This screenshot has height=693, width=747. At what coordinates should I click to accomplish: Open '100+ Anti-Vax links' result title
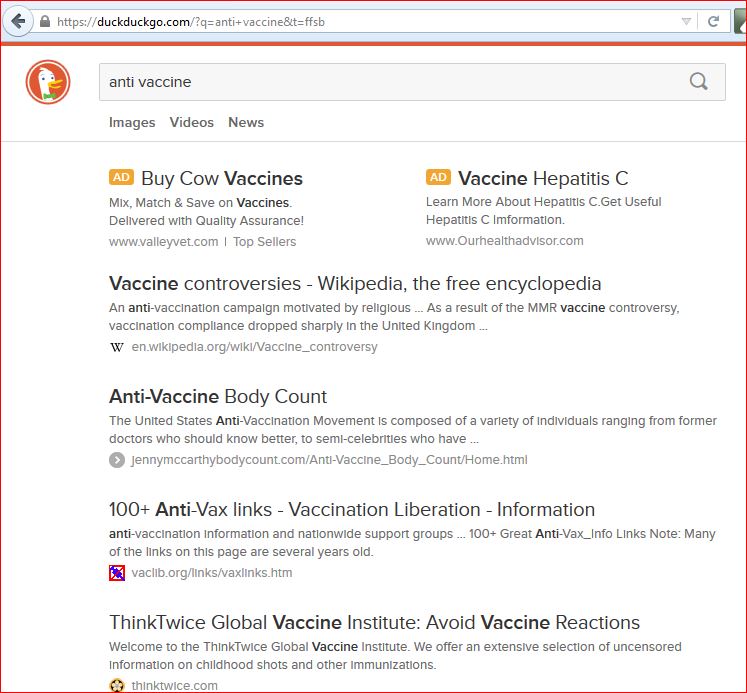[352, 510]
